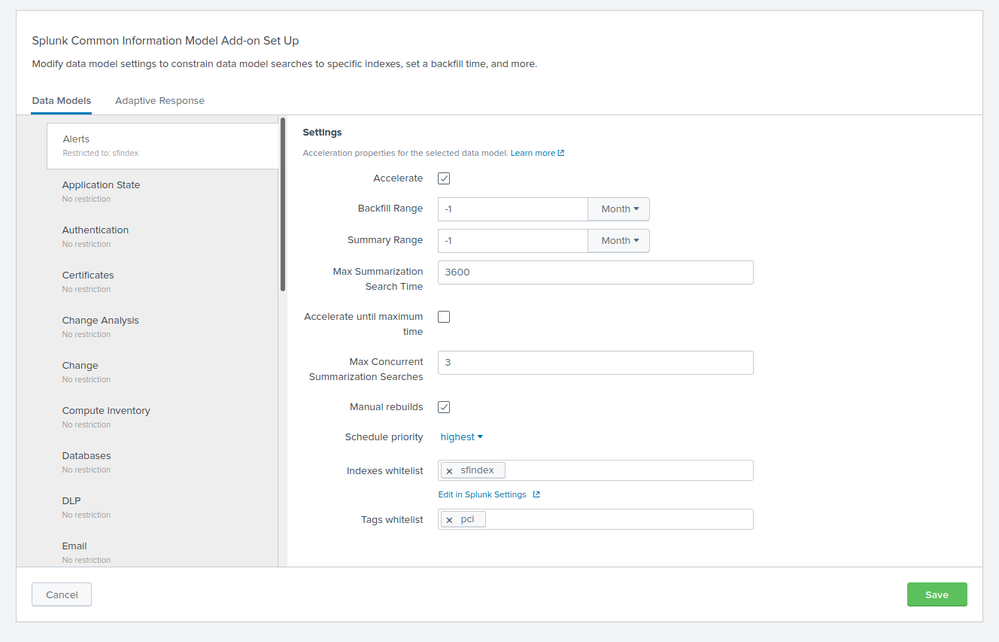This screenshot has width=999, height=642.
Task: Change Schedule priority from highest
Action: pyautogui.click(x=461, y=437)
